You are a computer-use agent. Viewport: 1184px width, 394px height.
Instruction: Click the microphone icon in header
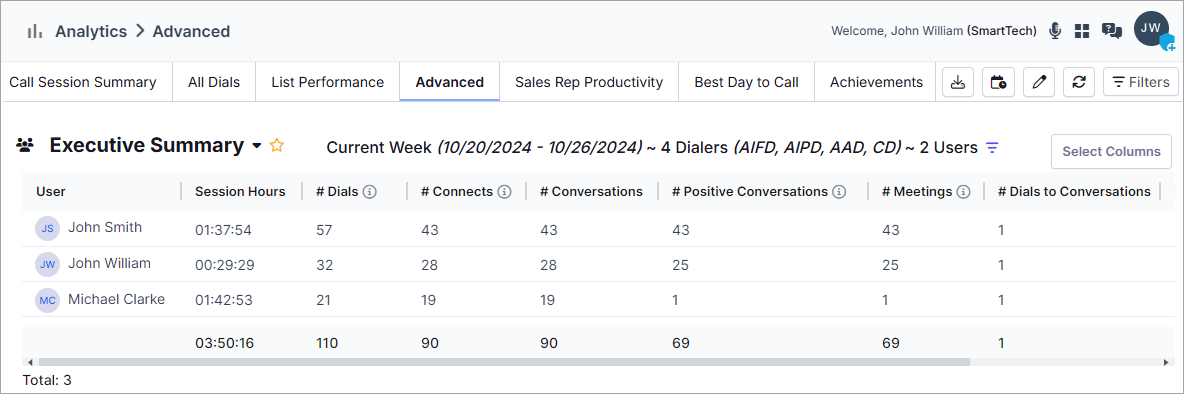[x=1055, y=31]
